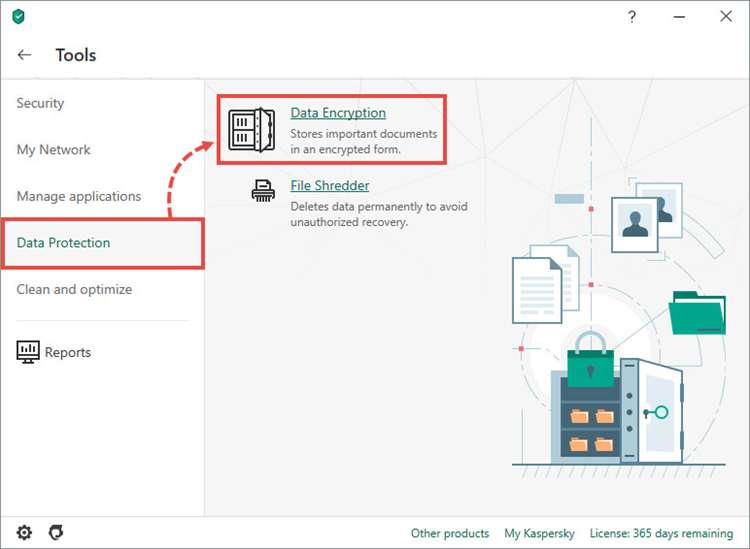Select the Data Protection section
The height and width of the screenshot is (549, 750).
(x=103, y=243)
